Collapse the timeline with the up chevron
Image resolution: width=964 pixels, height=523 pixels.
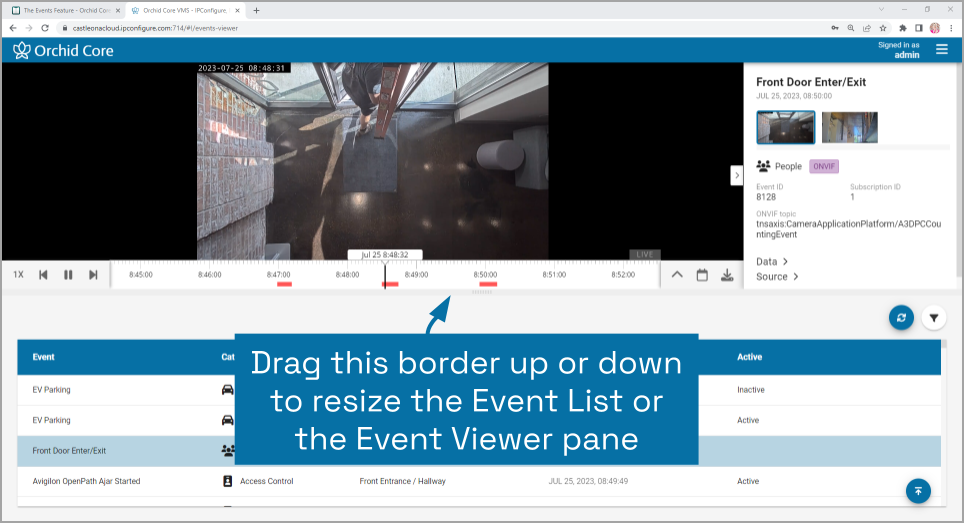pos(677,275)
